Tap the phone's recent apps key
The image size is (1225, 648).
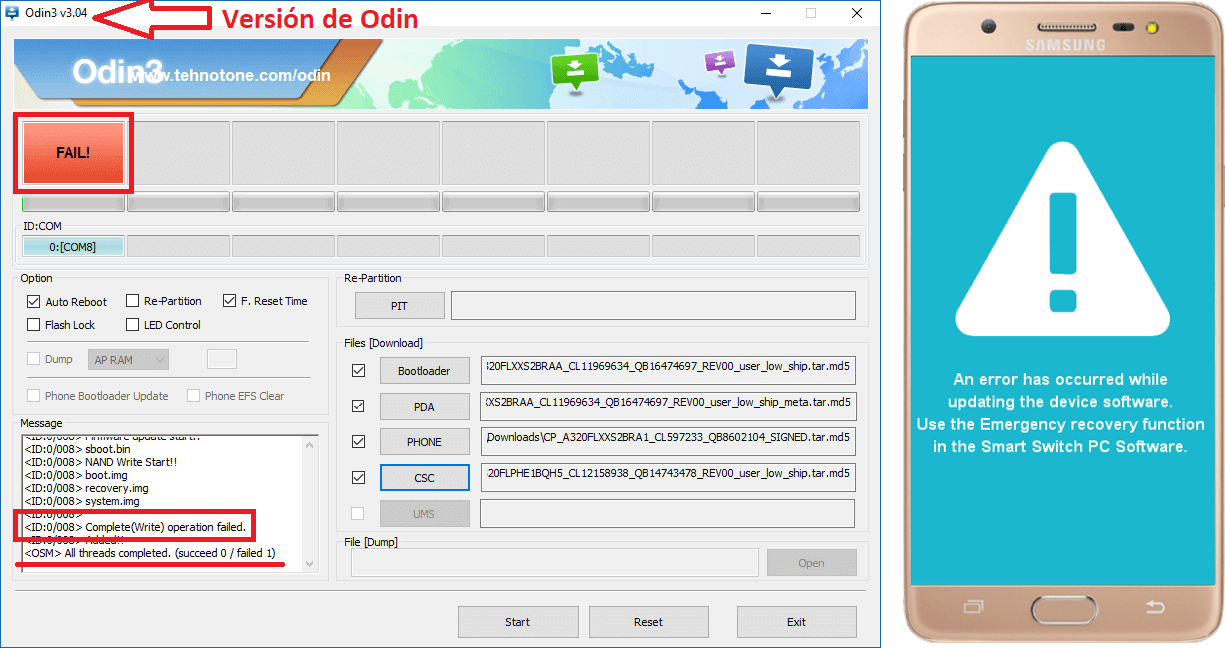click(972, 606)
